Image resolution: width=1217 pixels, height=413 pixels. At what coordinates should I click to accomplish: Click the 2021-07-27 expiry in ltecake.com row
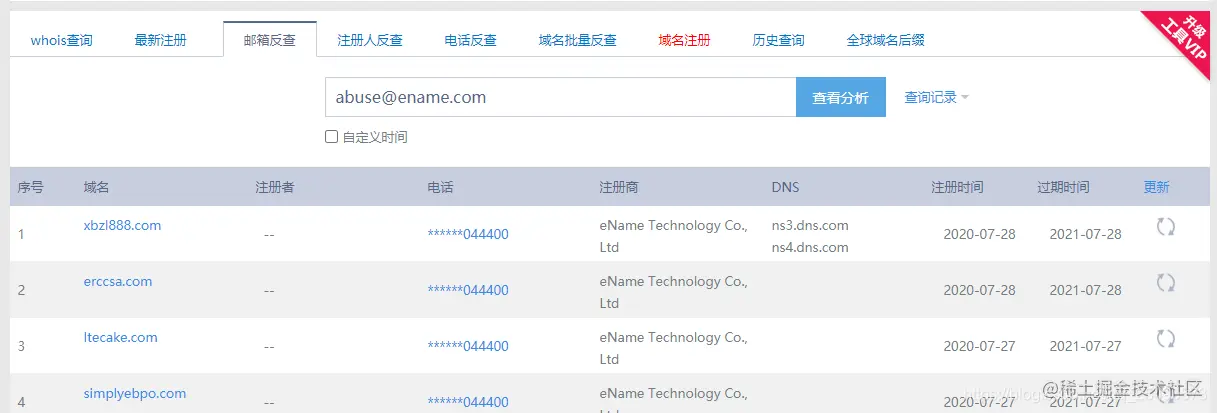click(1085, 346)
